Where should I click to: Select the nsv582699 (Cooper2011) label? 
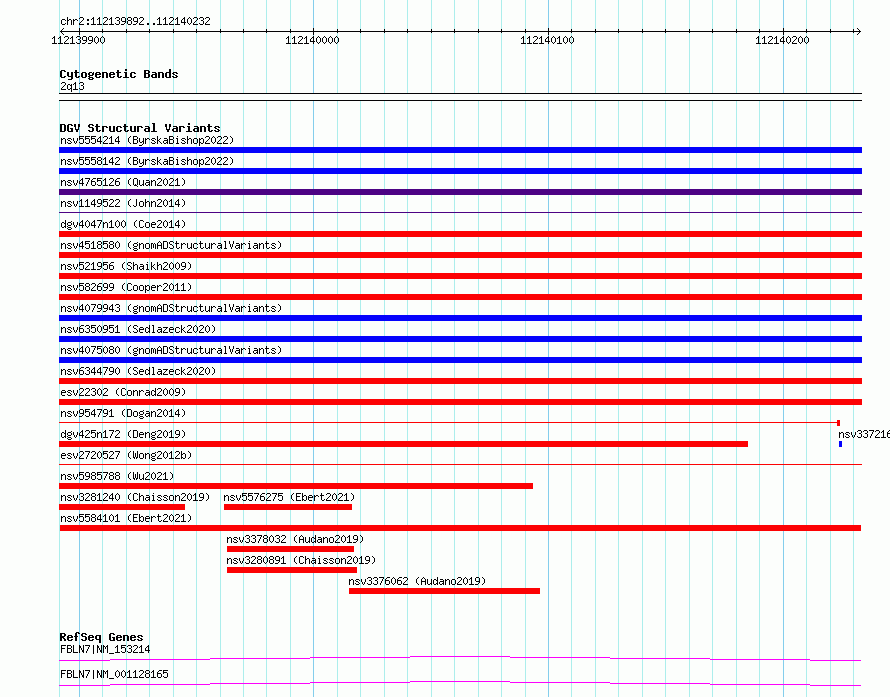(x=126, y=287)
